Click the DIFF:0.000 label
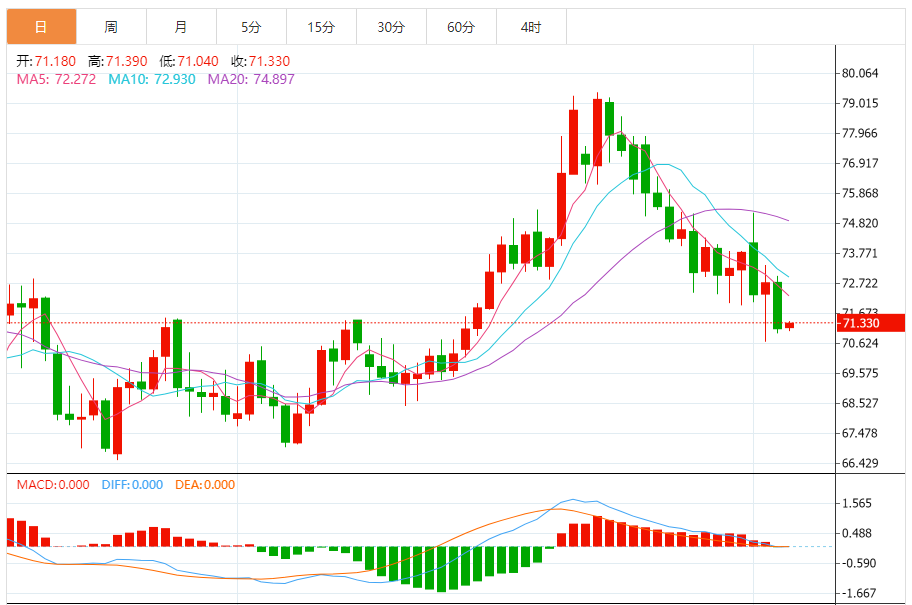This screenshot has height=605, width=912. (132, 485)
